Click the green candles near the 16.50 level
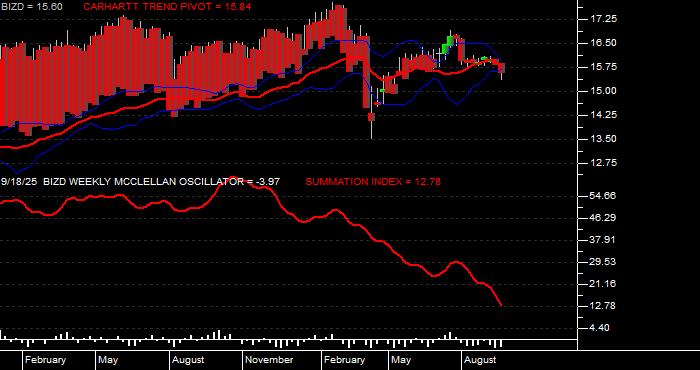 coord(447,44)
